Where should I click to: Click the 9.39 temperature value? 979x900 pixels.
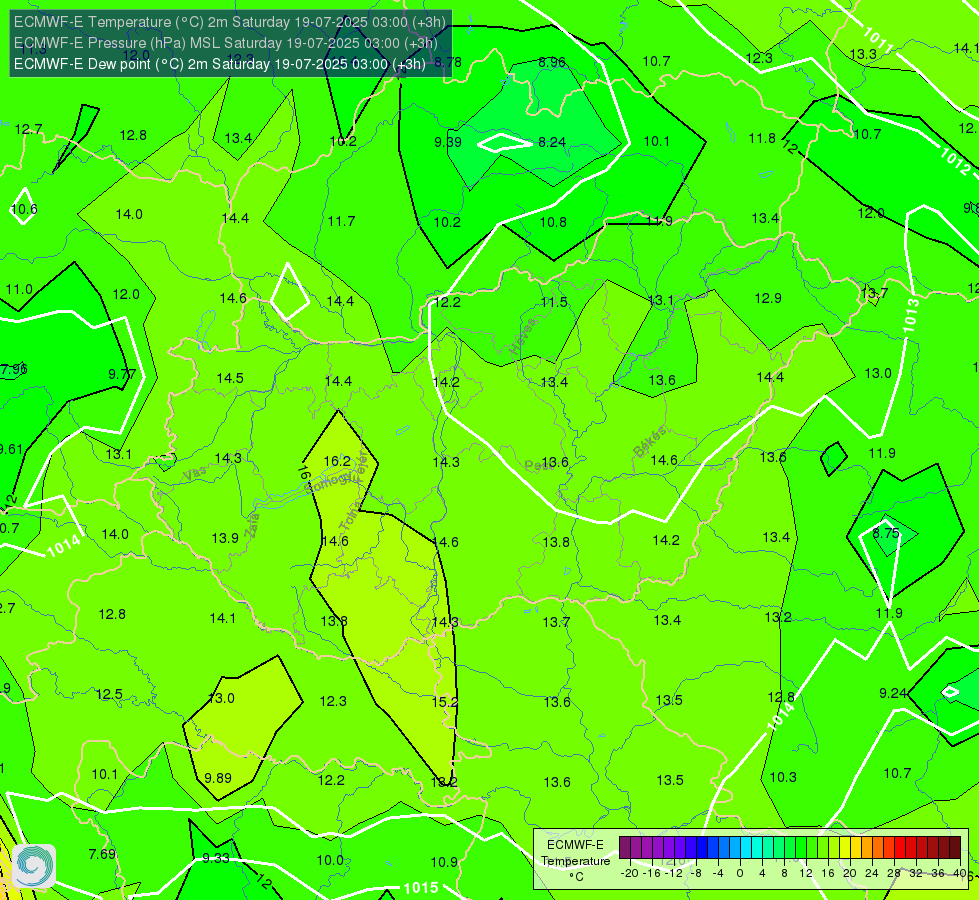tap(448, 142)
